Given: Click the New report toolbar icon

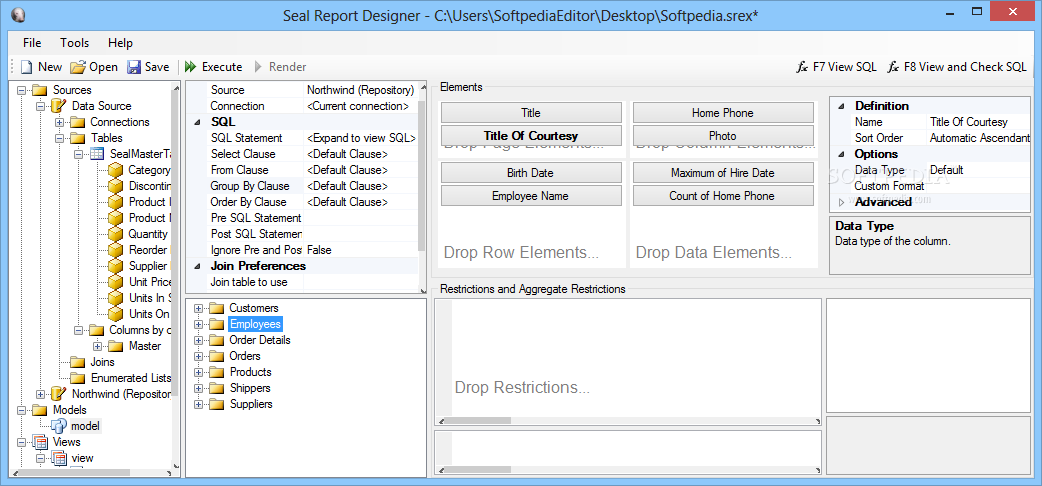Looking at the screenshot, I should click(27, 66).
